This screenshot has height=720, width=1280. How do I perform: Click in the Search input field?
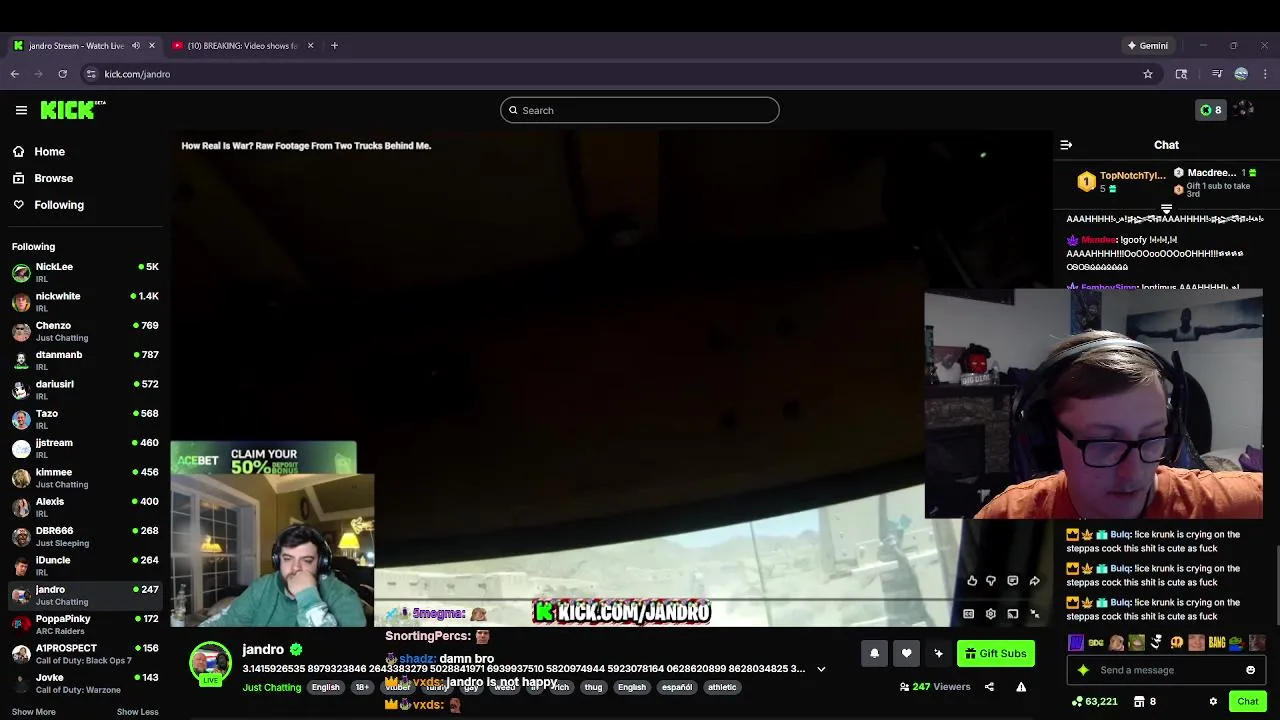coord(640,110)
